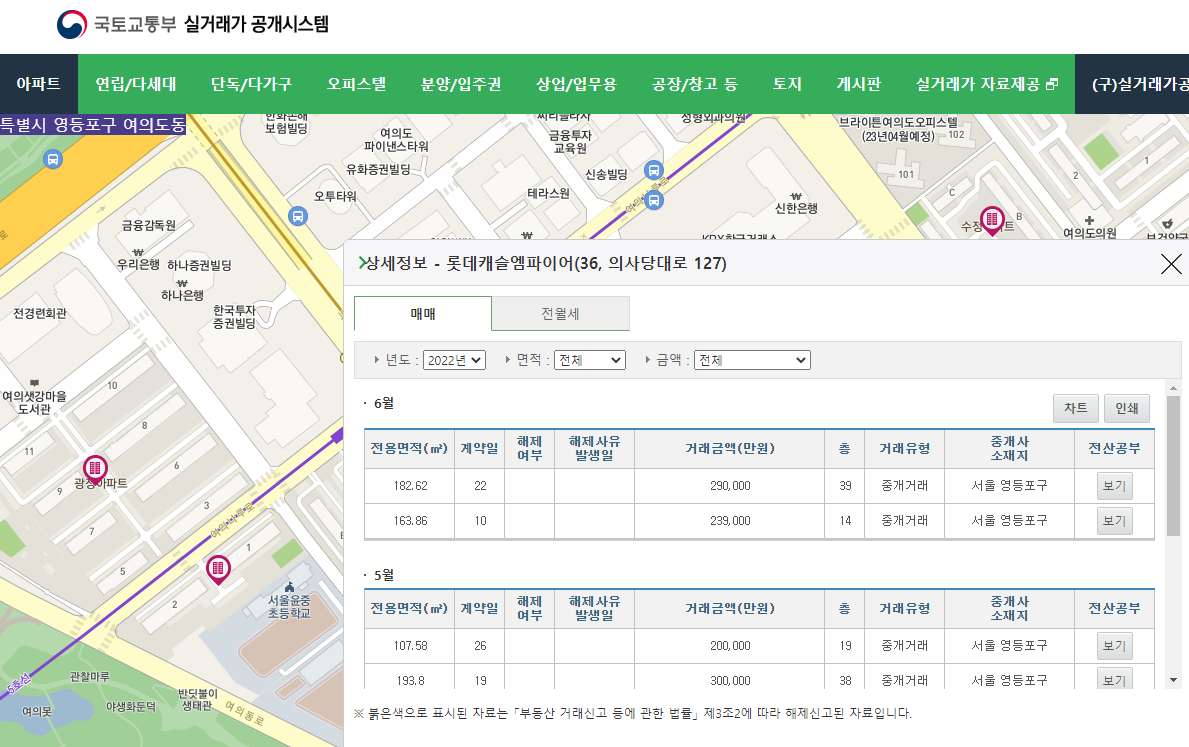Click external link icon beside 실거래가 자료제공
The height and width of the screenshot is (747, 1189).
tap(1051, 84)
